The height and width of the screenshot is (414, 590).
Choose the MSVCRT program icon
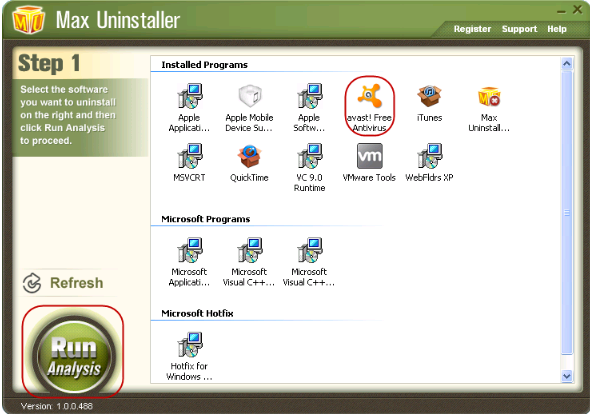coord(190,156)
